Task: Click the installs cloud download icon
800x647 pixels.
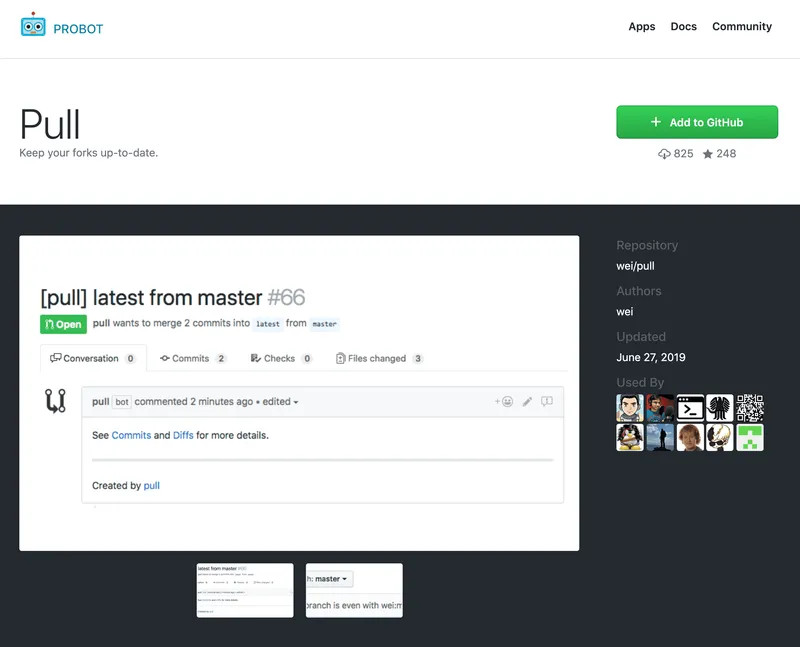Action: (664, 154)
